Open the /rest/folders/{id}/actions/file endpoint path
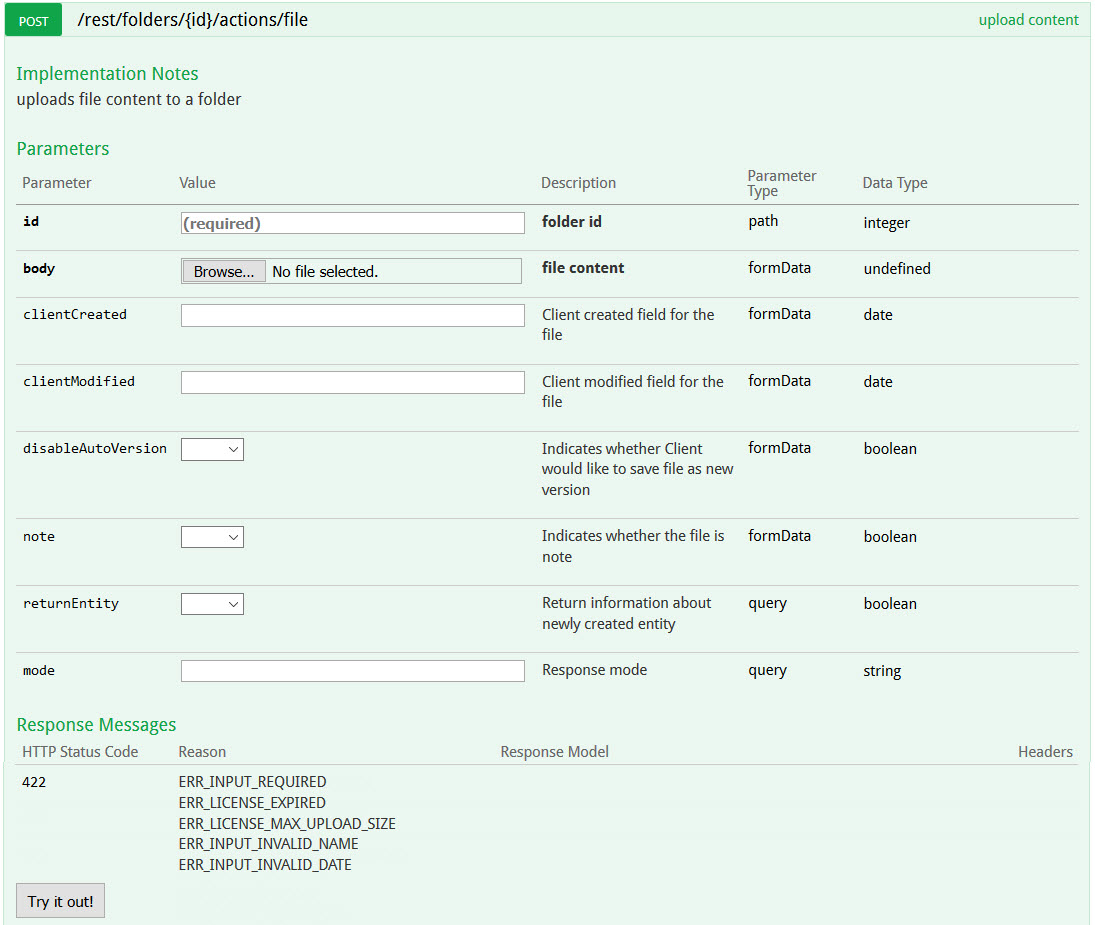This screenshot has width=1095, height=925. [x=192, y=20]
